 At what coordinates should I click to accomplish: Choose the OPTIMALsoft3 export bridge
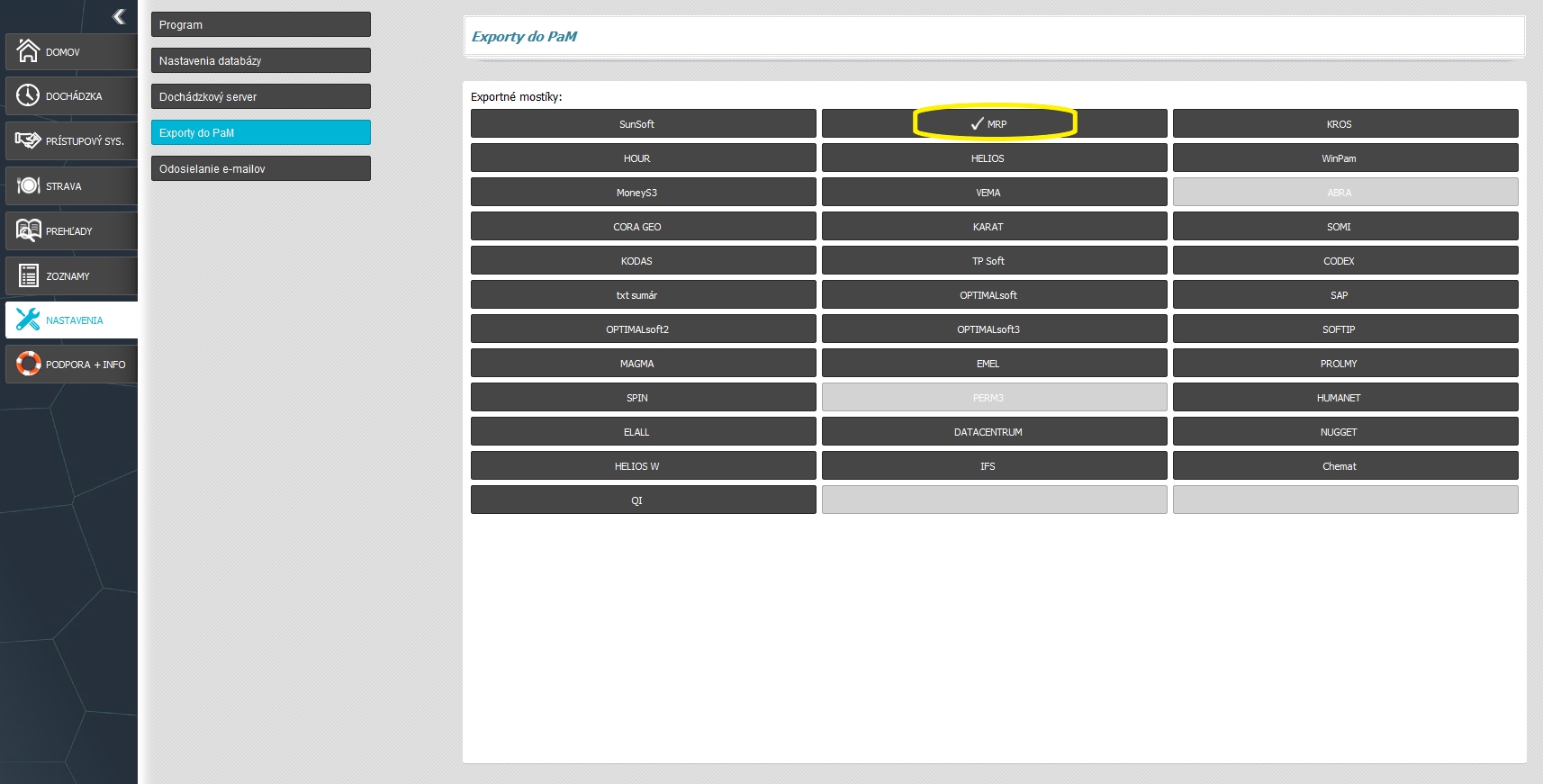point(995,329)
